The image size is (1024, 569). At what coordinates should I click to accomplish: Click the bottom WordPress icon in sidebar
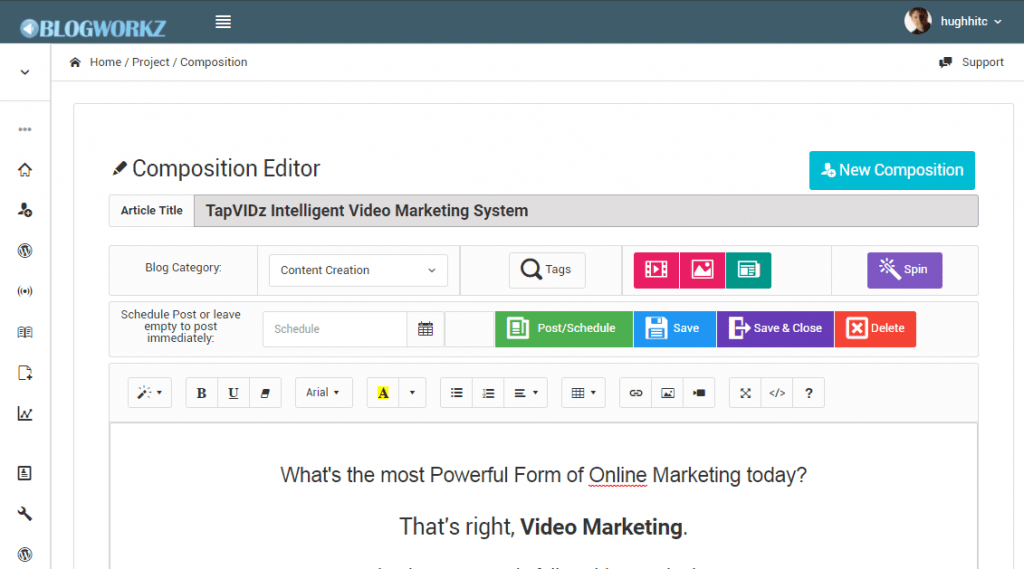click(x=25, y=554)
